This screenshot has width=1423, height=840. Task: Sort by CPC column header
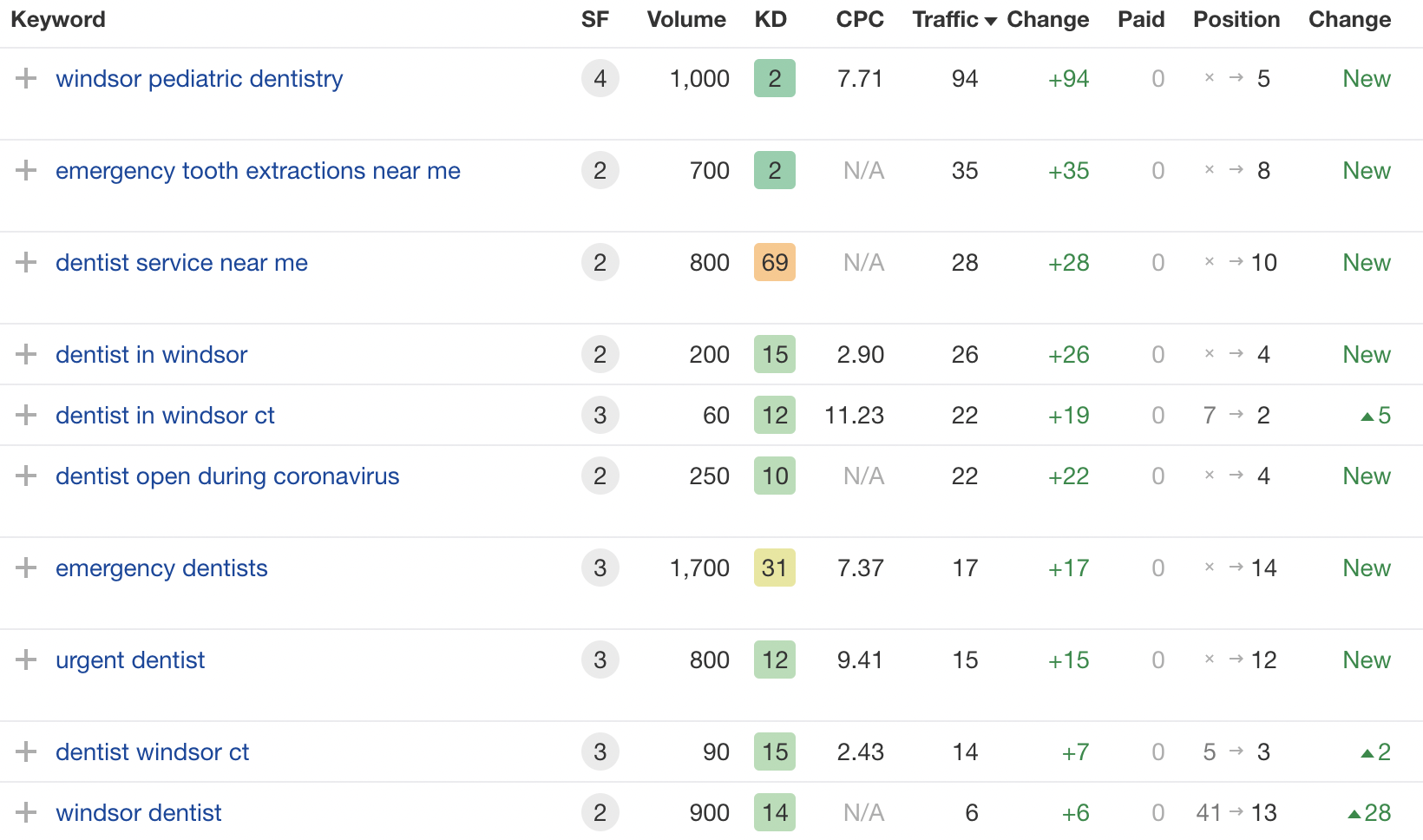(860, 20)
